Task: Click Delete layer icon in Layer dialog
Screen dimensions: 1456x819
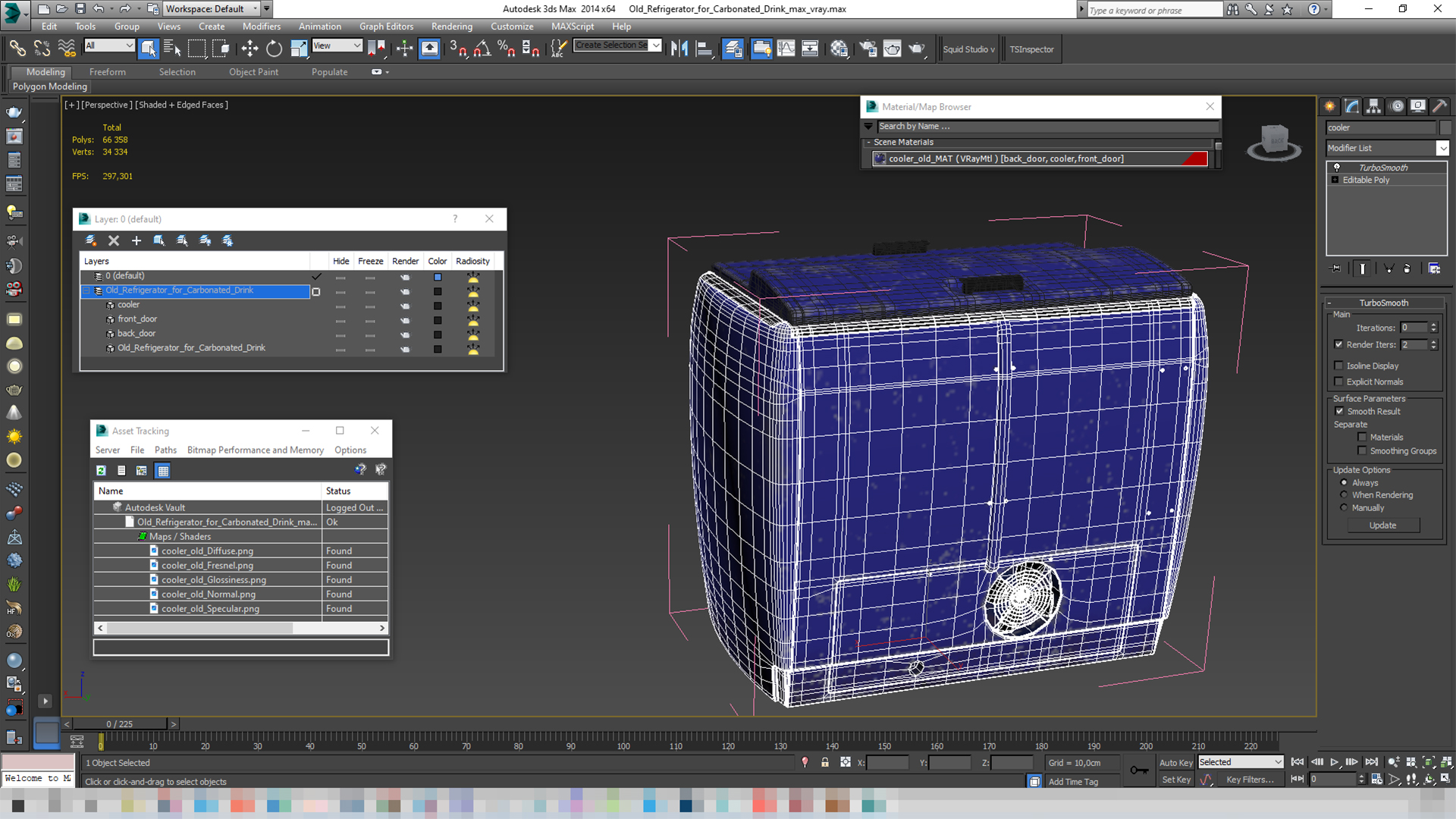Action: pos(114,240)
